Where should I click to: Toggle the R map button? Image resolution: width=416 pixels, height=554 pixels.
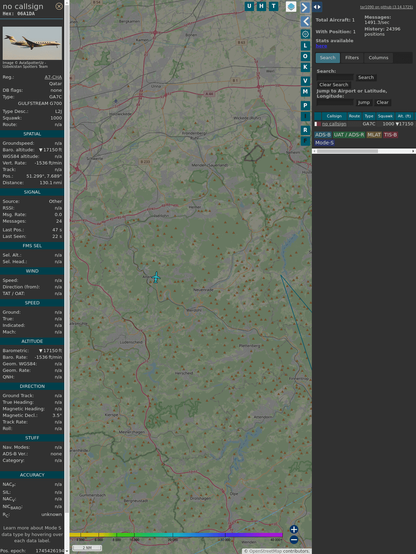[305, 130]
